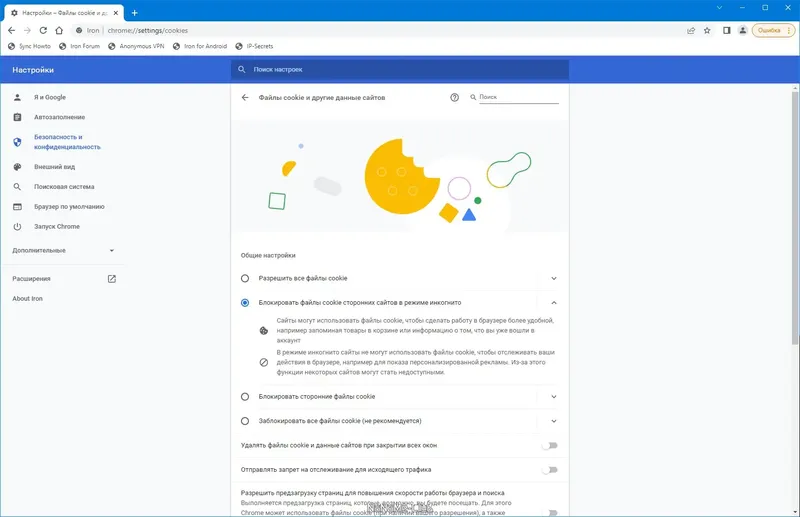Viewport: 800px width, 517px height.
Task: Click the Поиск настроек search field
Action: coord(400,69)
